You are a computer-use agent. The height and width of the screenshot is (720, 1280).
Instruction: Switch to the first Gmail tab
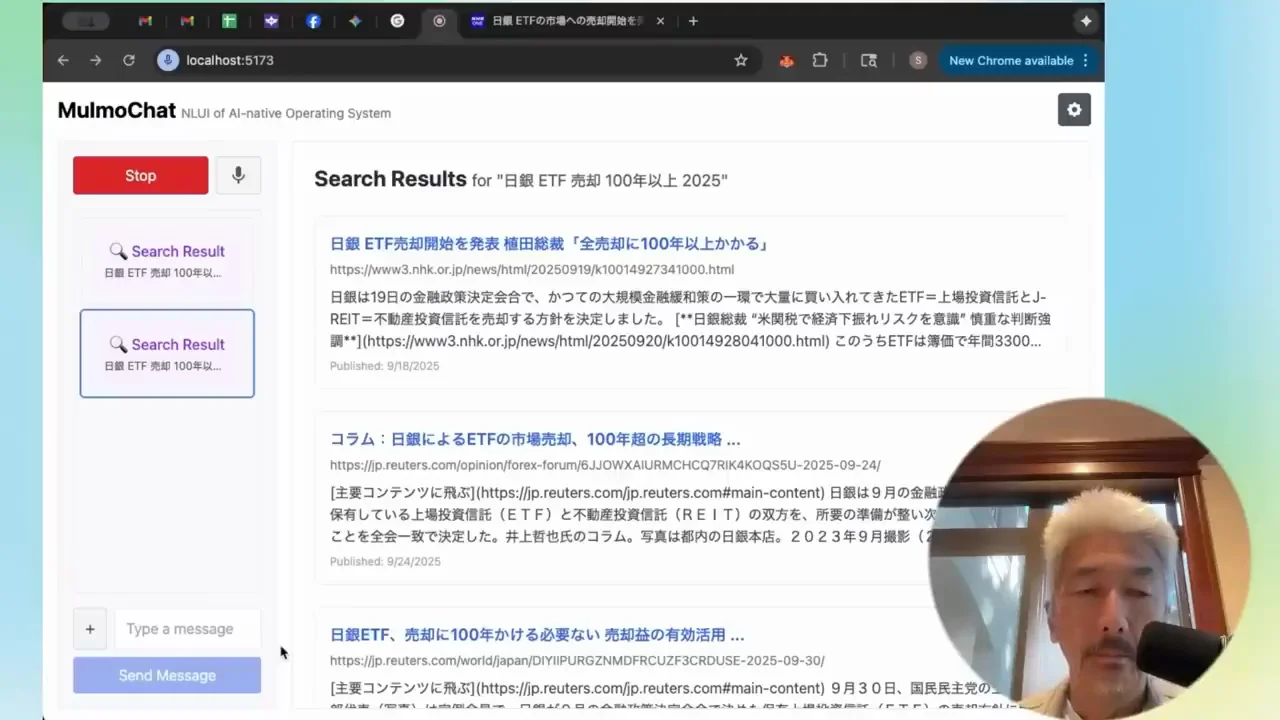pos(145,21)
